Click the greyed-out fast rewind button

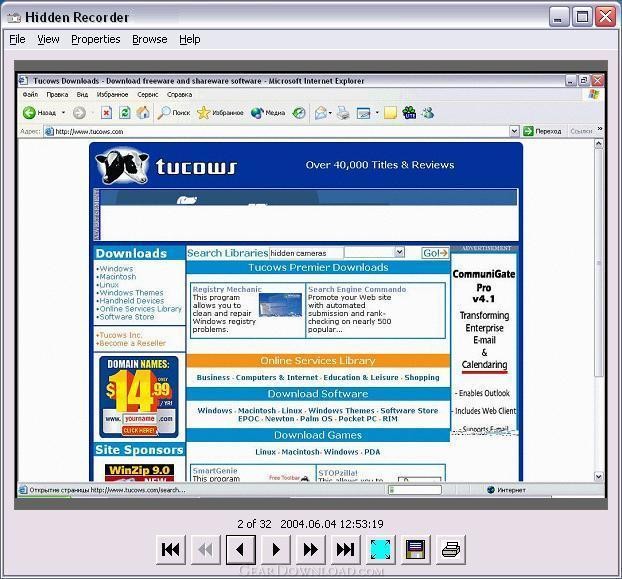click(205, 549)
